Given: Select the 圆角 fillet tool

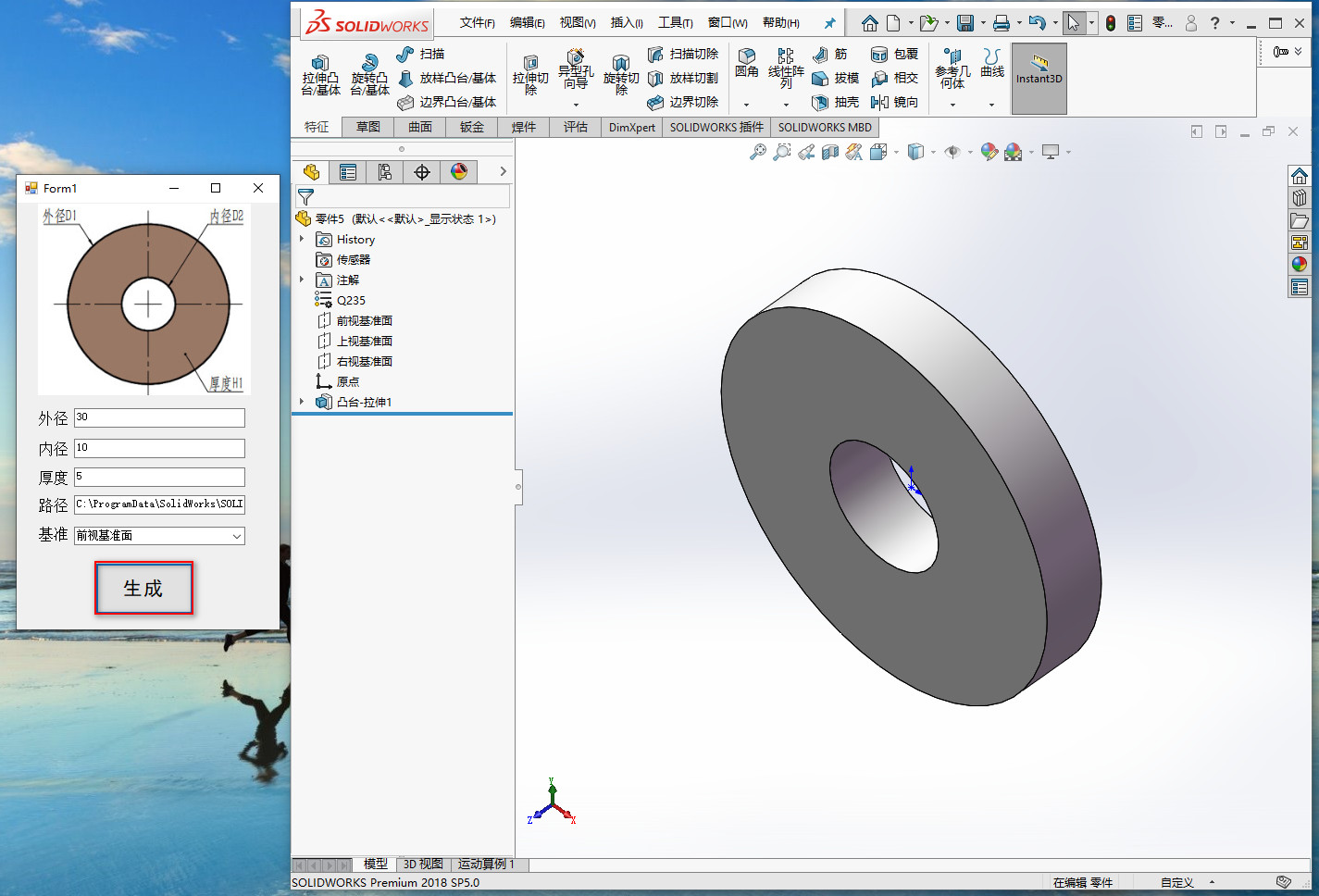Looking at the screenshot, I should point(745,65).
